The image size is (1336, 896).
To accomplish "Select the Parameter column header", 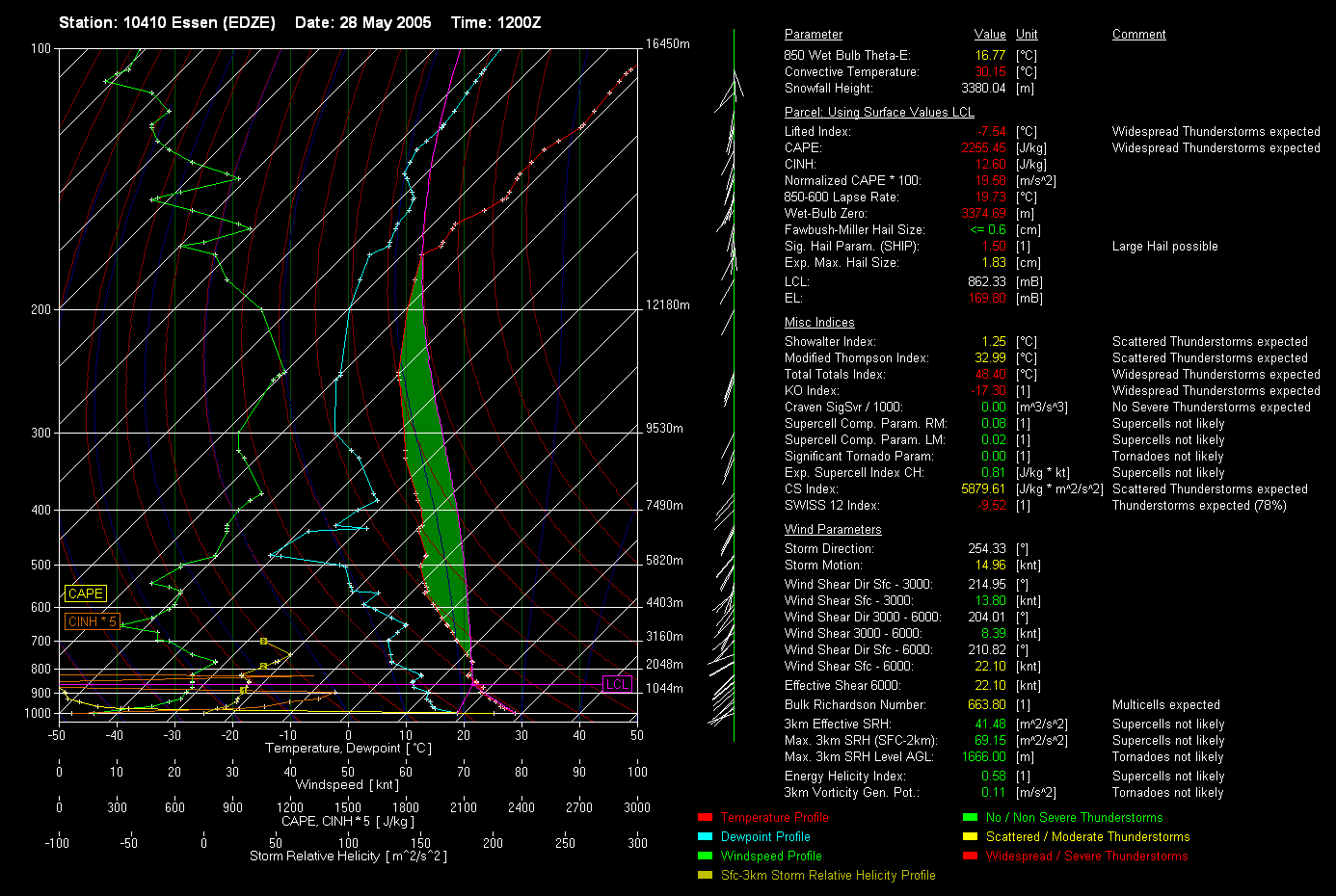I will click(814, 34).
